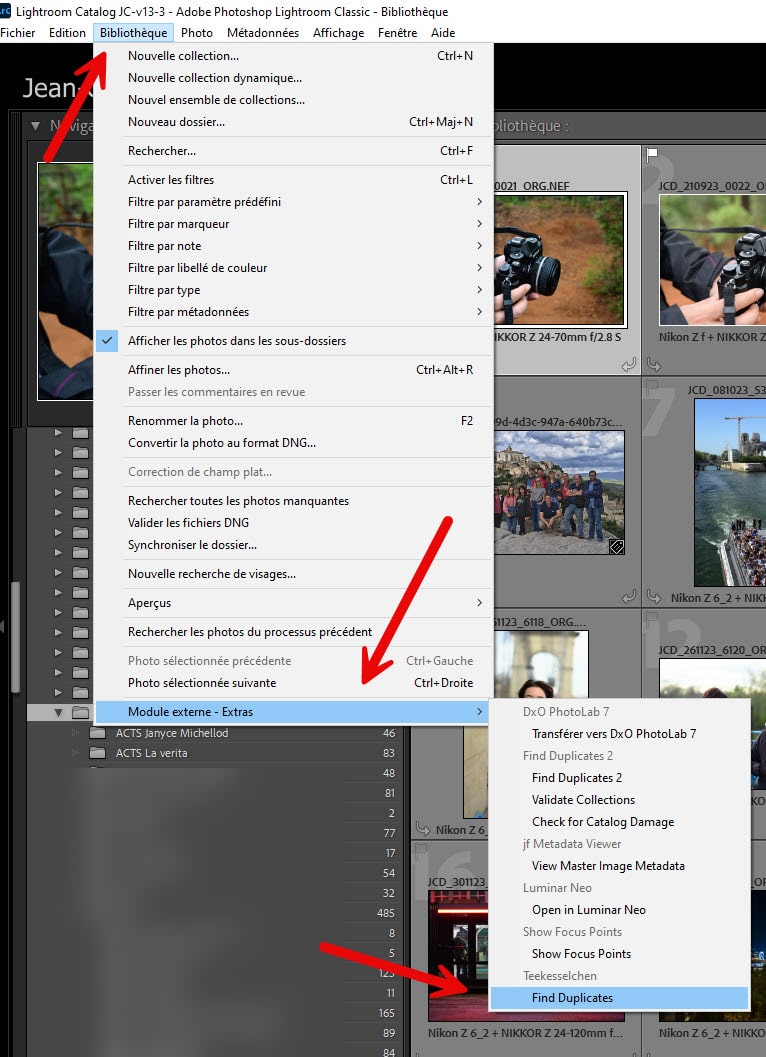This screenshot has width=766, height=1057.
Task: Choose Open in Luminar Neo
Action: click(619, 910)
